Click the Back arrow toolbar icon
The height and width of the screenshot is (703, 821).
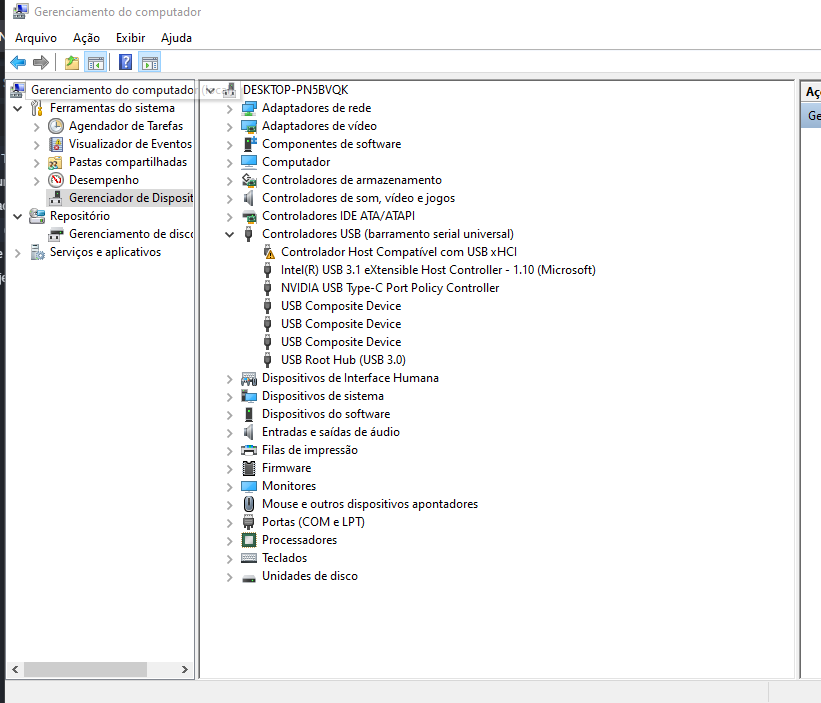pos(18,63)
